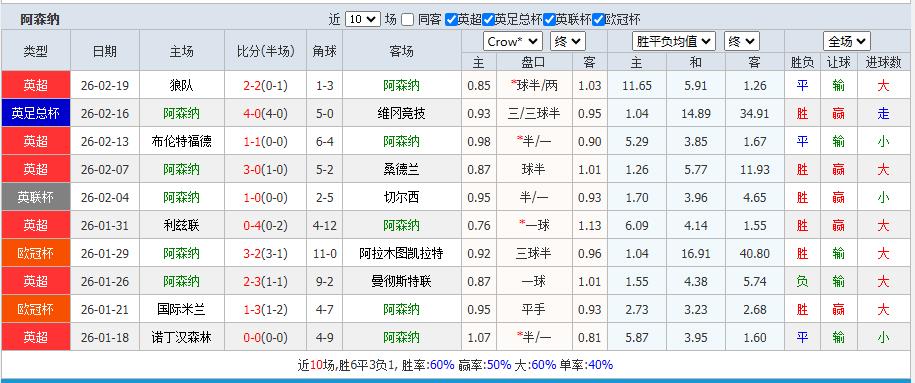Viewport: 915px width, 383px height.
Task: Open the 2-2(0-1) score for 狼队 match
Action: pyautogui.click(x=266, y=86)
